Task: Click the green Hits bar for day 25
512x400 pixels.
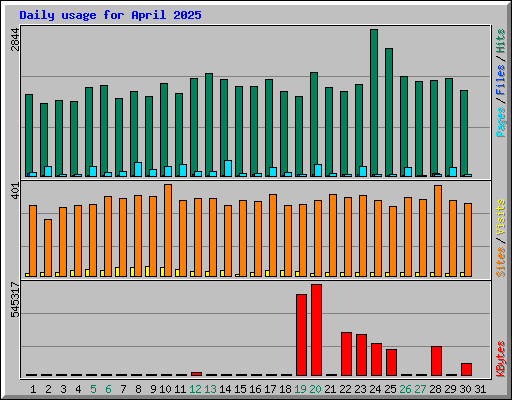Action: coord(389,112)
